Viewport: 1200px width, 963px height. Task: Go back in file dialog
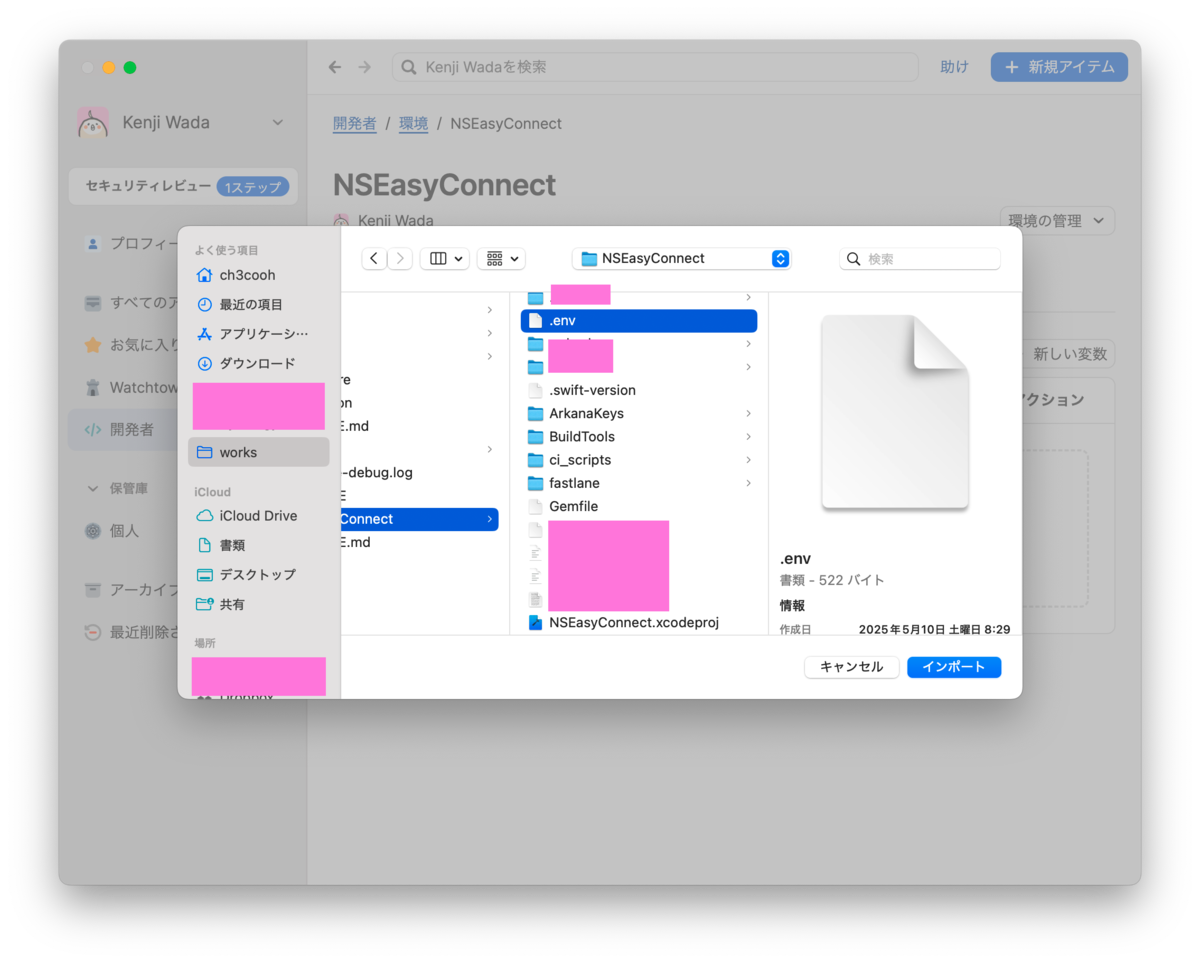click(374, 258)
